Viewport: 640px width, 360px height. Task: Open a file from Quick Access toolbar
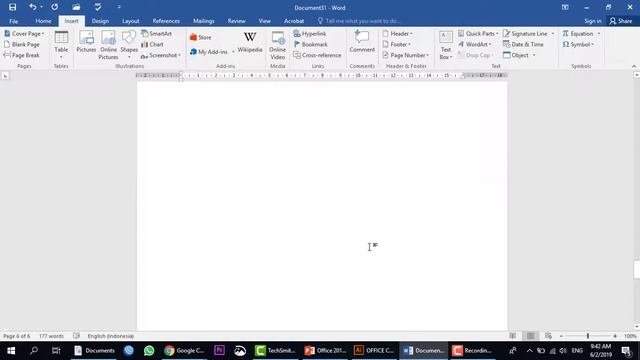(x=76, y=7)
